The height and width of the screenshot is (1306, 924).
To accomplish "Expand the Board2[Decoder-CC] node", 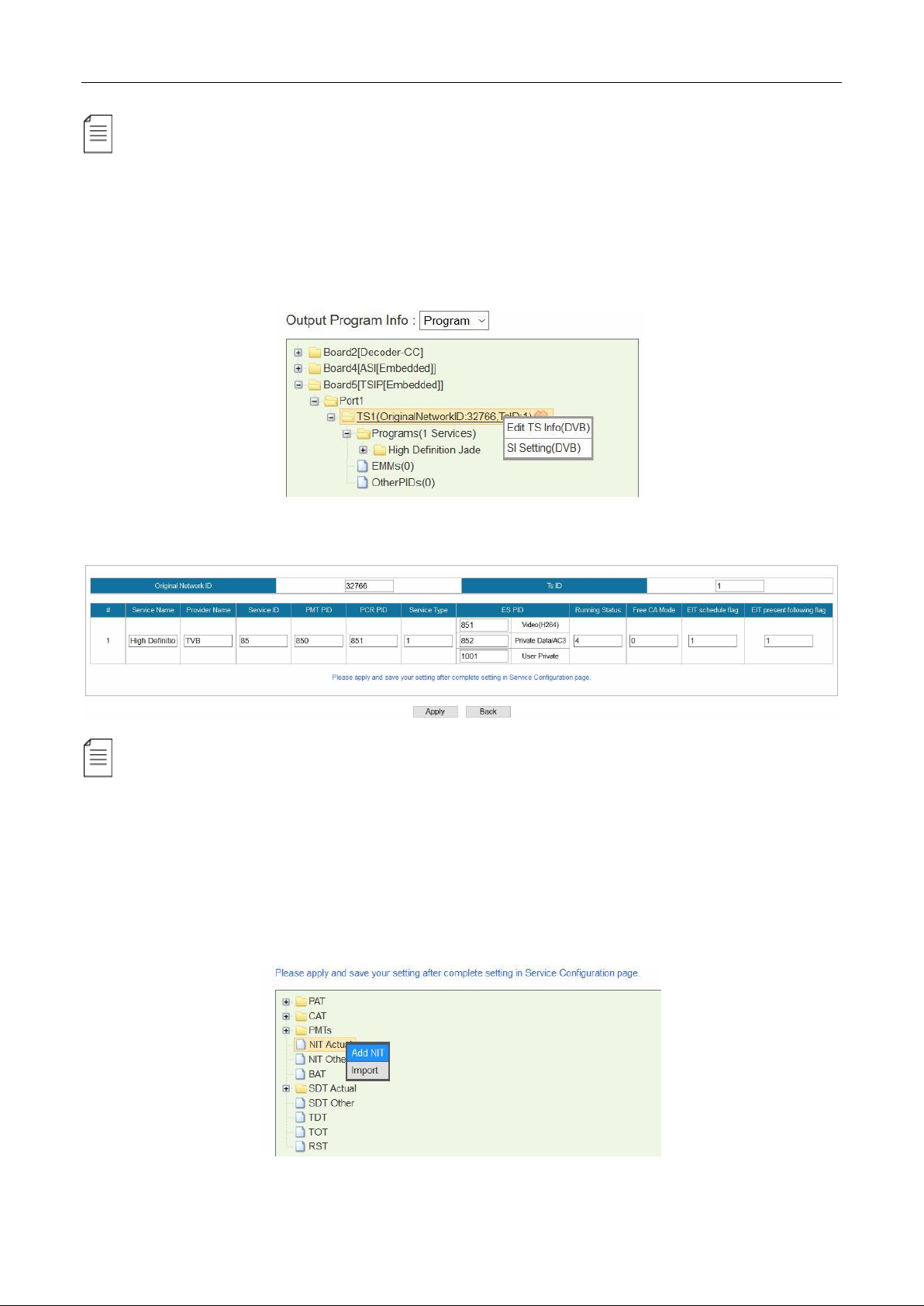I will tap(298, 353).
